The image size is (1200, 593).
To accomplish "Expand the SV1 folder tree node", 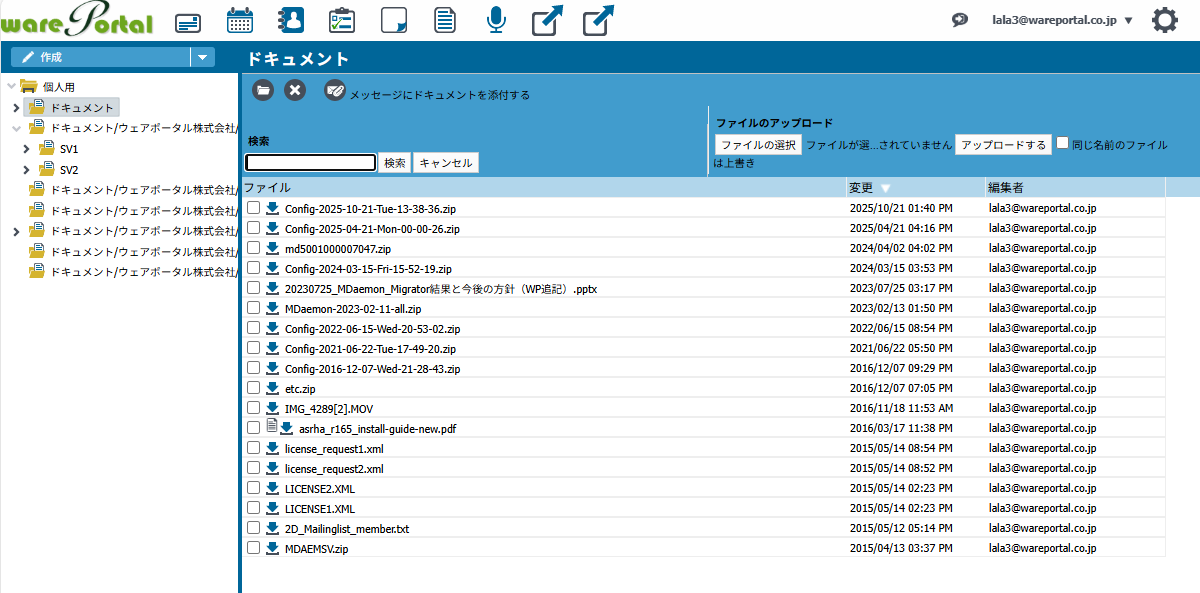I will 26,149.
